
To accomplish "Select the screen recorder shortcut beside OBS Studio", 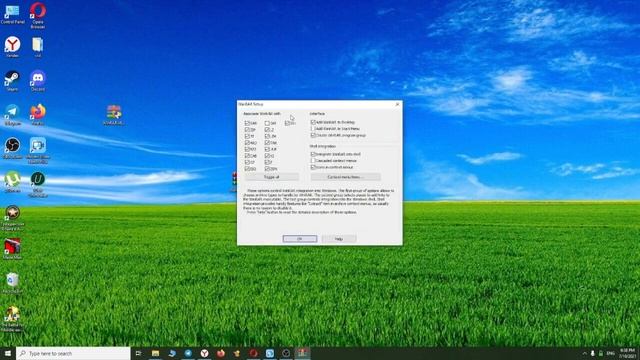I will (x=38, y=151).
